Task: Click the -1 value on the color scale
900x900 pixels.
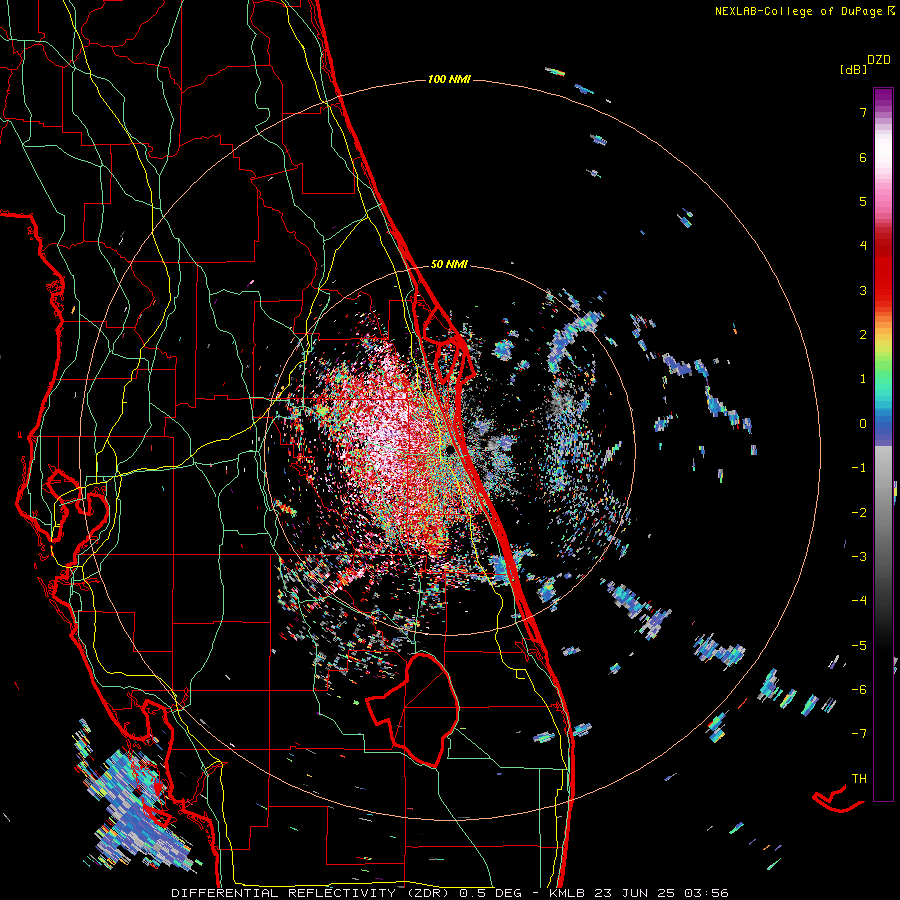Action: (859, 468)
